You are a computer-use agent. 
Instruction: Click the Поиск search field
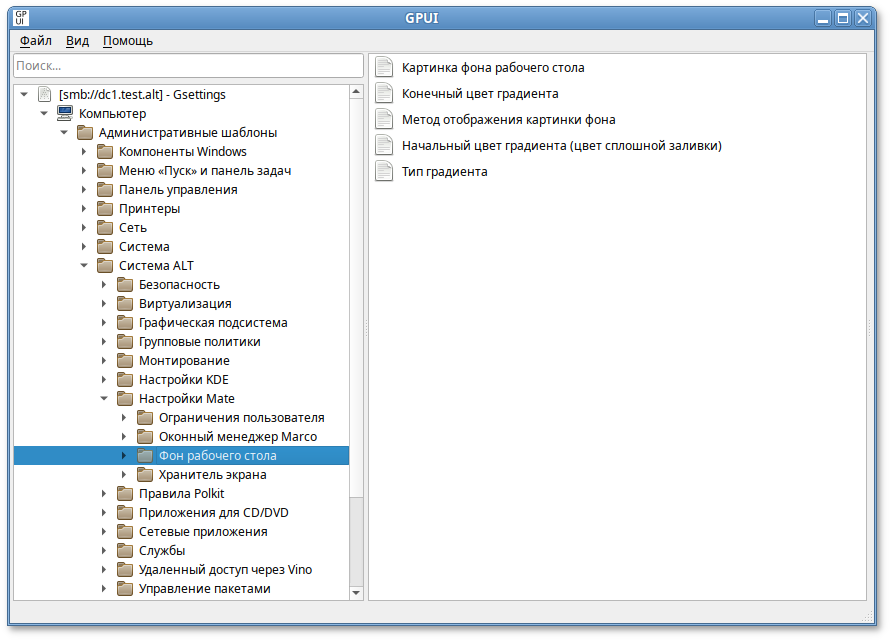(185, 65)
